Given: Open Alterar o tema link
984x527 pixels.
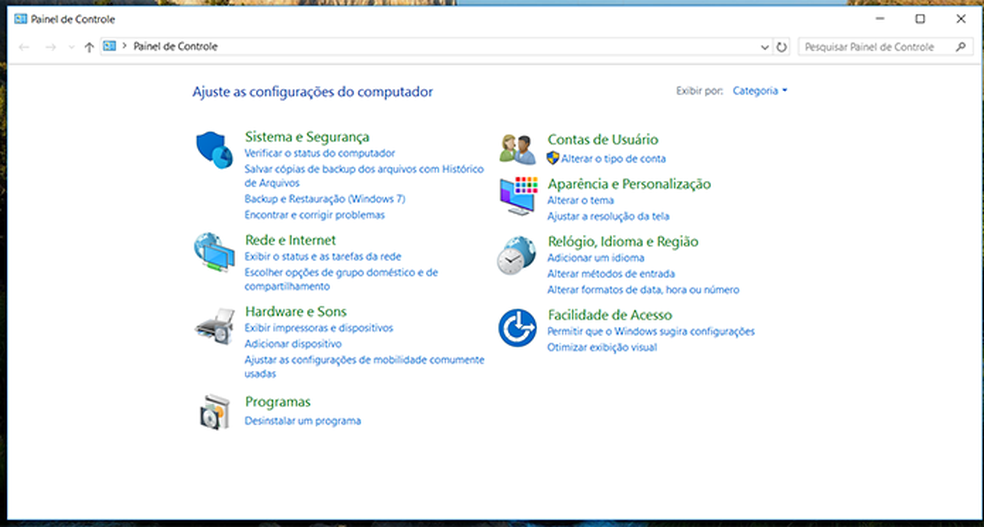Looking at the screenshot, I should [580, 200].
